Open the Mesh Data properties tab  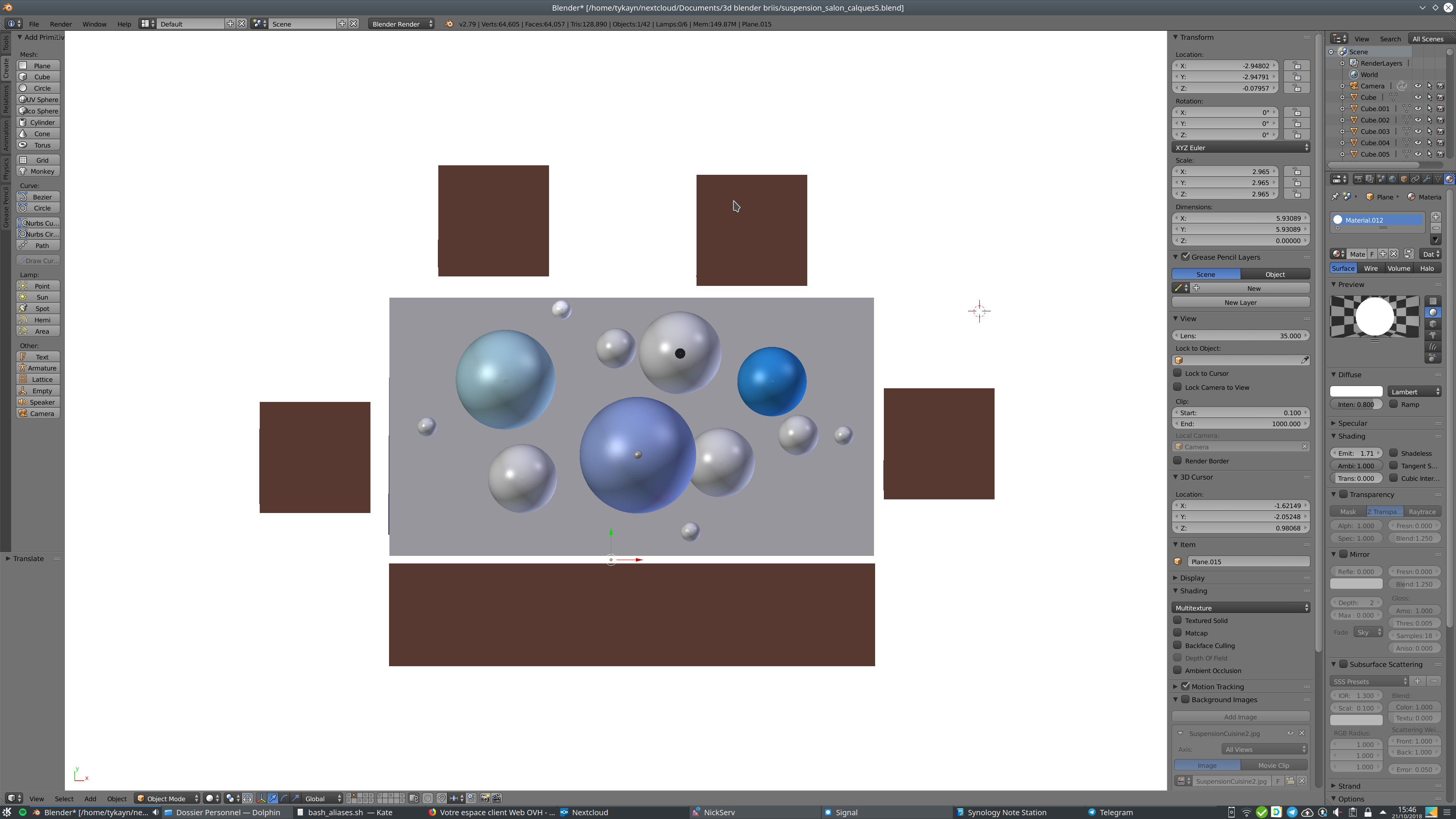pos(1438,179)
